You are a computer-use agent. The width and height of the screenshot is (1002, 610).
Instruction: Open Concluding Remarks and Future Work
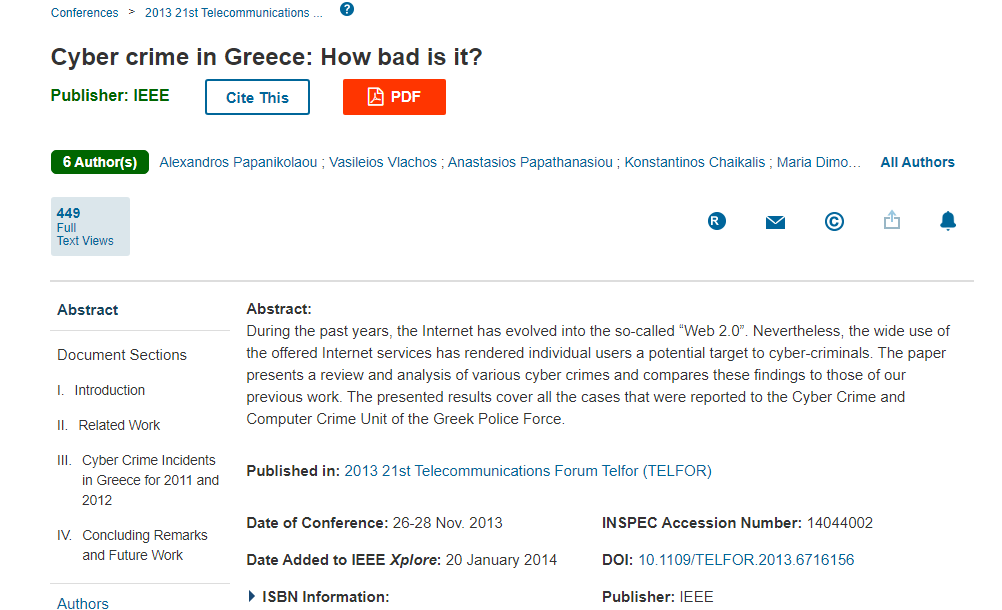144,545
